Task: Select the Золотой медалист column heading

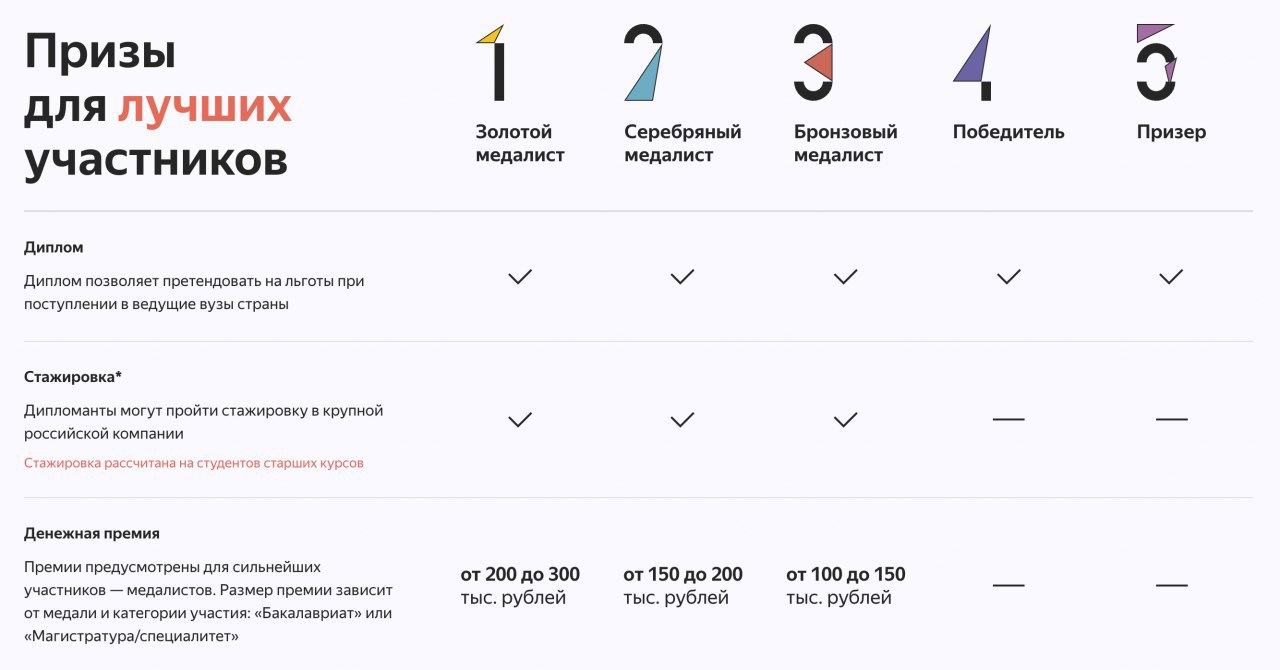Action: click(x=519, y=144)
